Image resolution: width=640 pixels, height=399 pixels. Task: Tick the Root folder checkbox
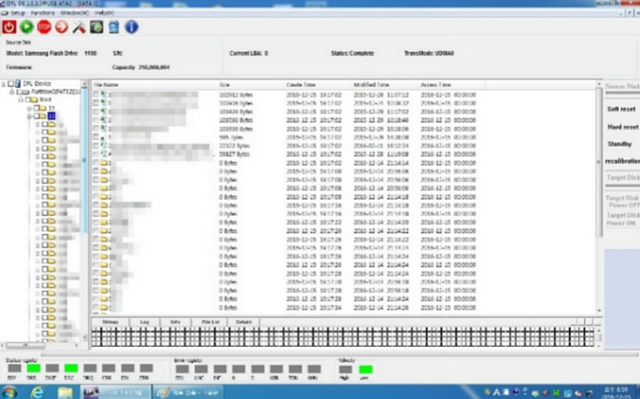pyautogui.click(x=27, y=100)
